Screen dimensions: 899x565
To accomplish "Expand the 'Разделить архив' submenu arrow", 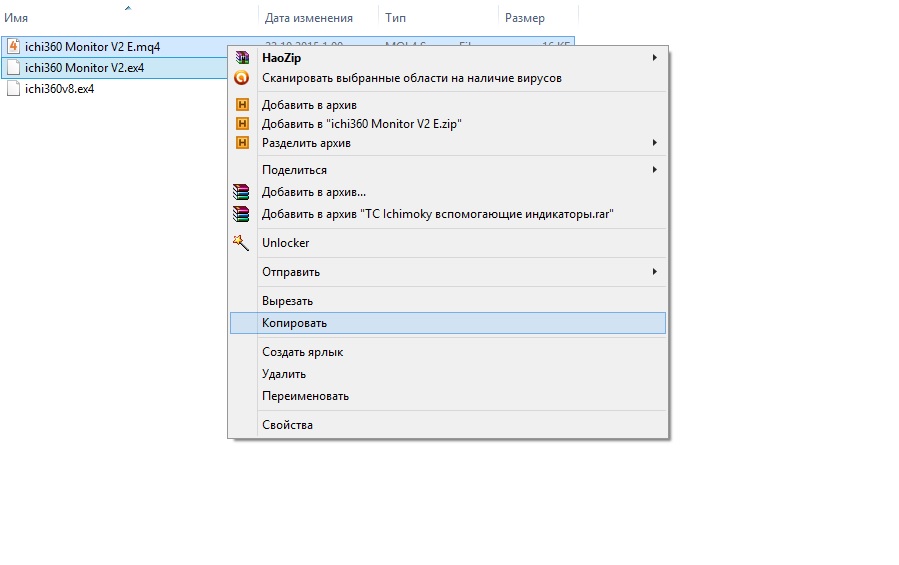I will (654, 142).
